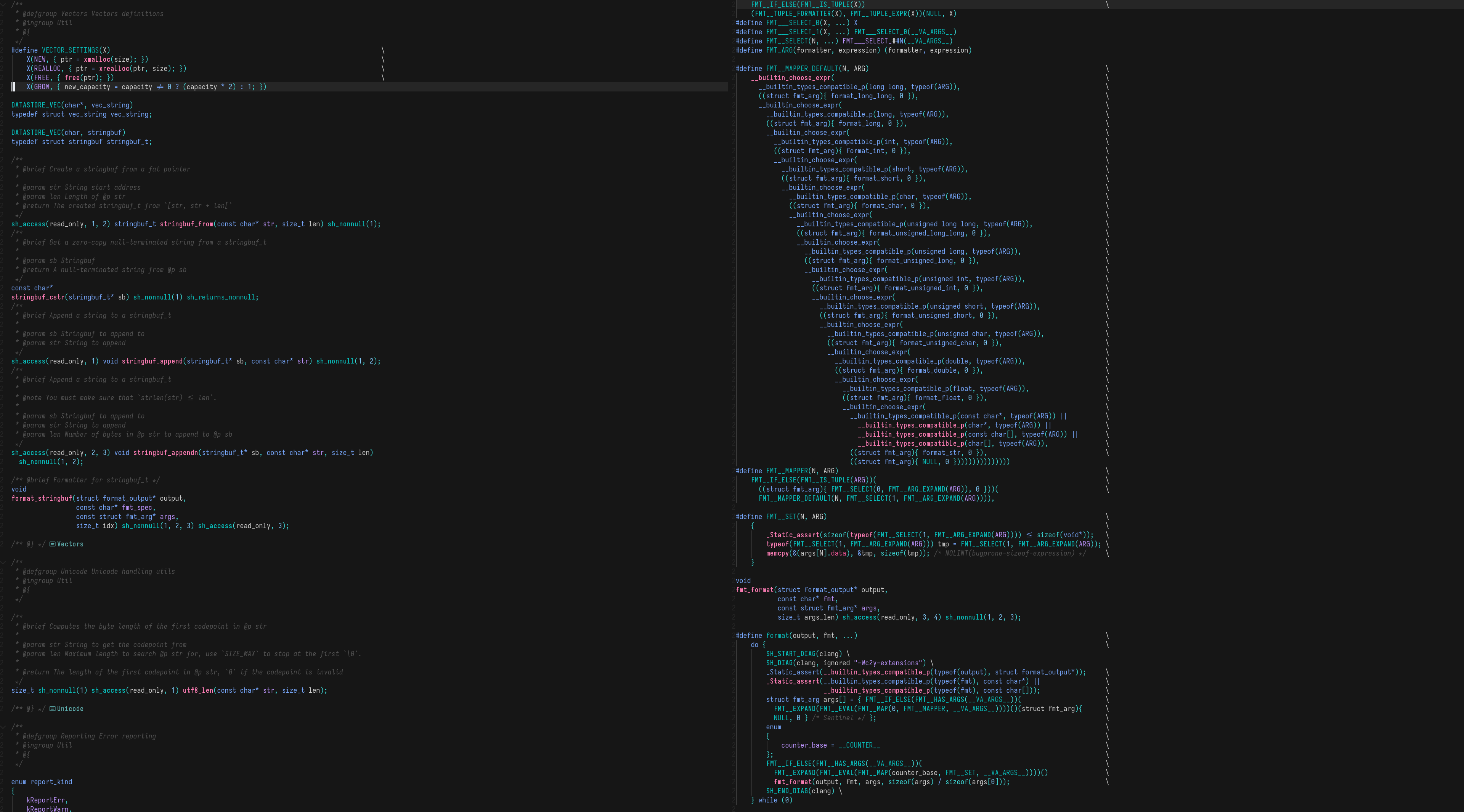Click SH_START_DIAG(clang) macro
Viewport: 1464px width, 812px height.
click(804, 653)
